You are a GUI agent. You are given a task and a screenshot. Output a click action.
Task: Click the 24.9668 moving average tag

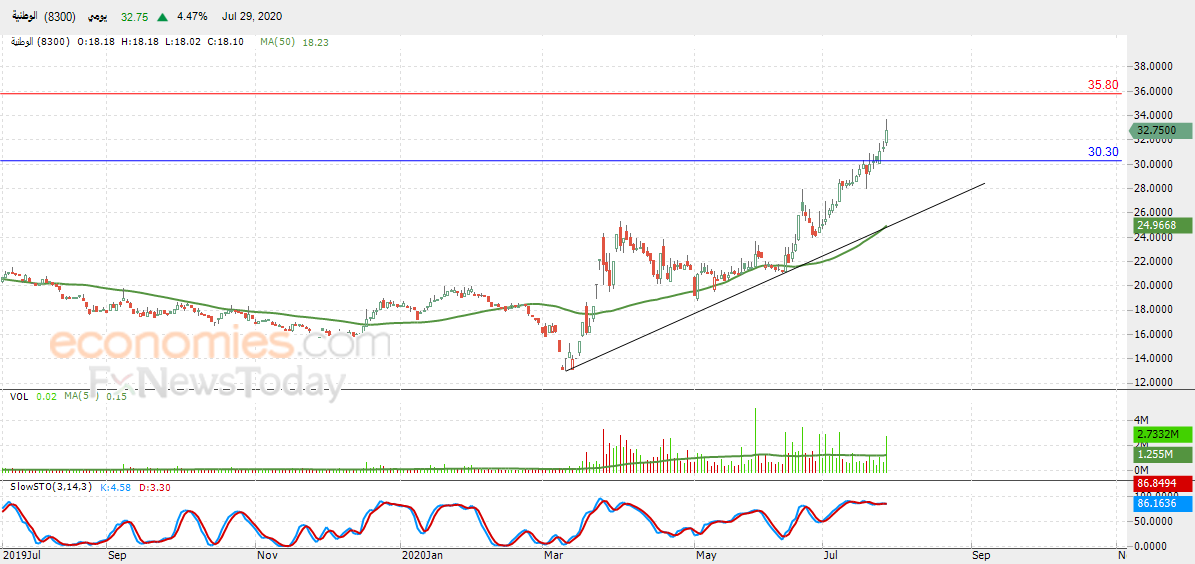click(x=1163, y=226)
